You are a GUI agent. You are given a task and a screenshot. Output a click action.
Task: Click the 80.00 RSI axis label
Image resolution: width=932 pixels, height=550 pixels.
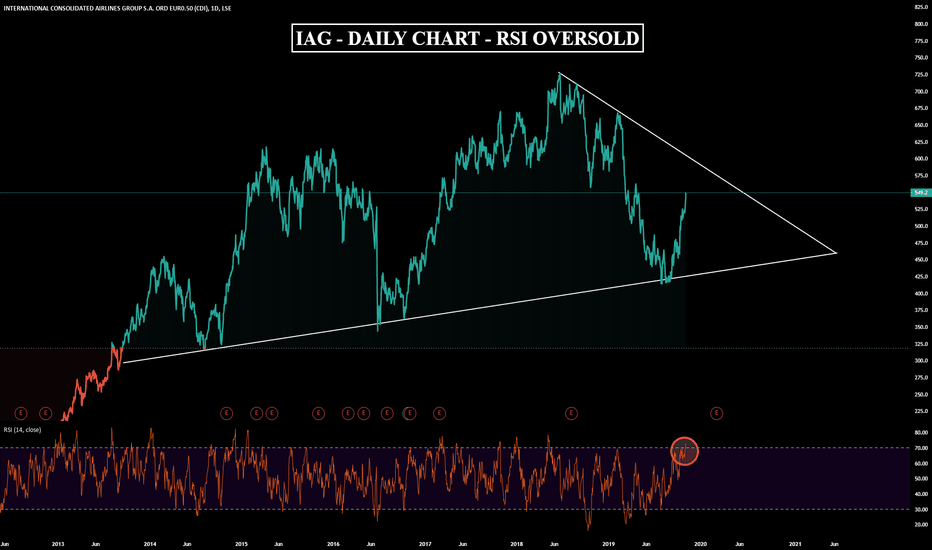[x=921, y=433]
